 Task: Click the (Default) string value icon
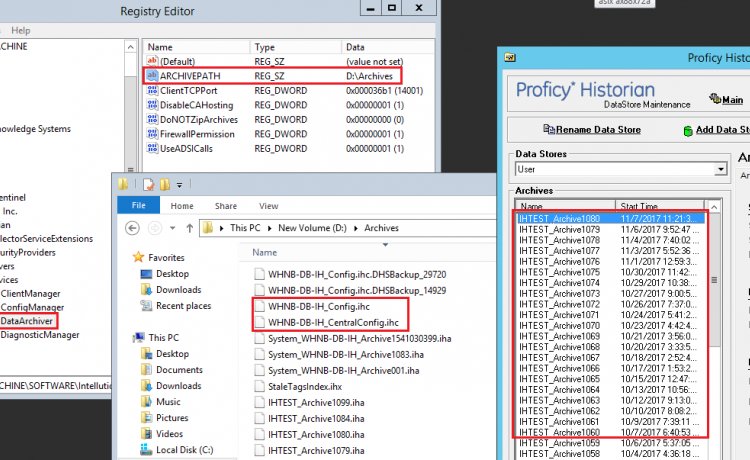coord(152,61)
